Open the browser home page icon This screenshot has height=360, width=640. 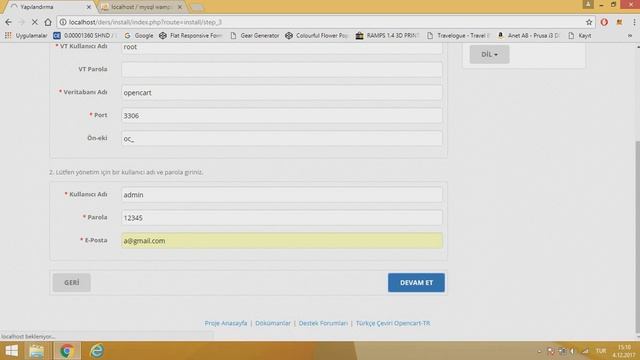(48, 22)
